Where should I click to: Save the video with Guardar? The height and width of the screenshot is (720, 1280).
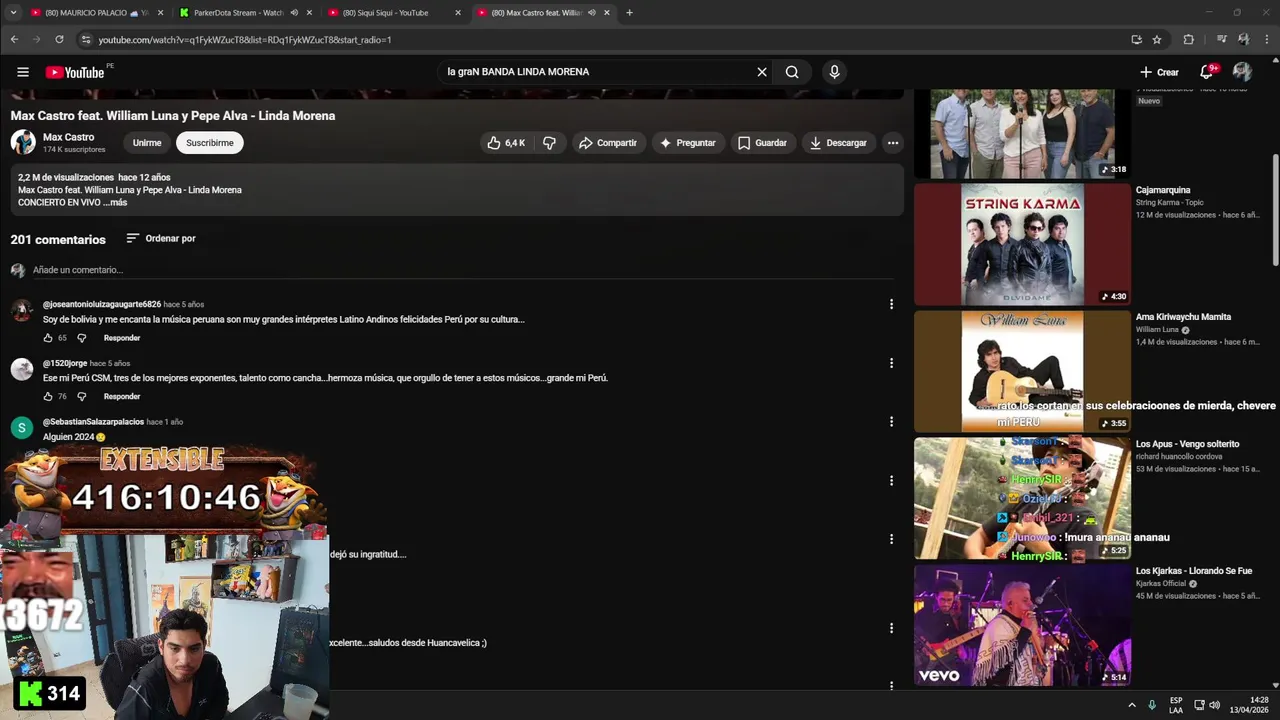[762, 143]
